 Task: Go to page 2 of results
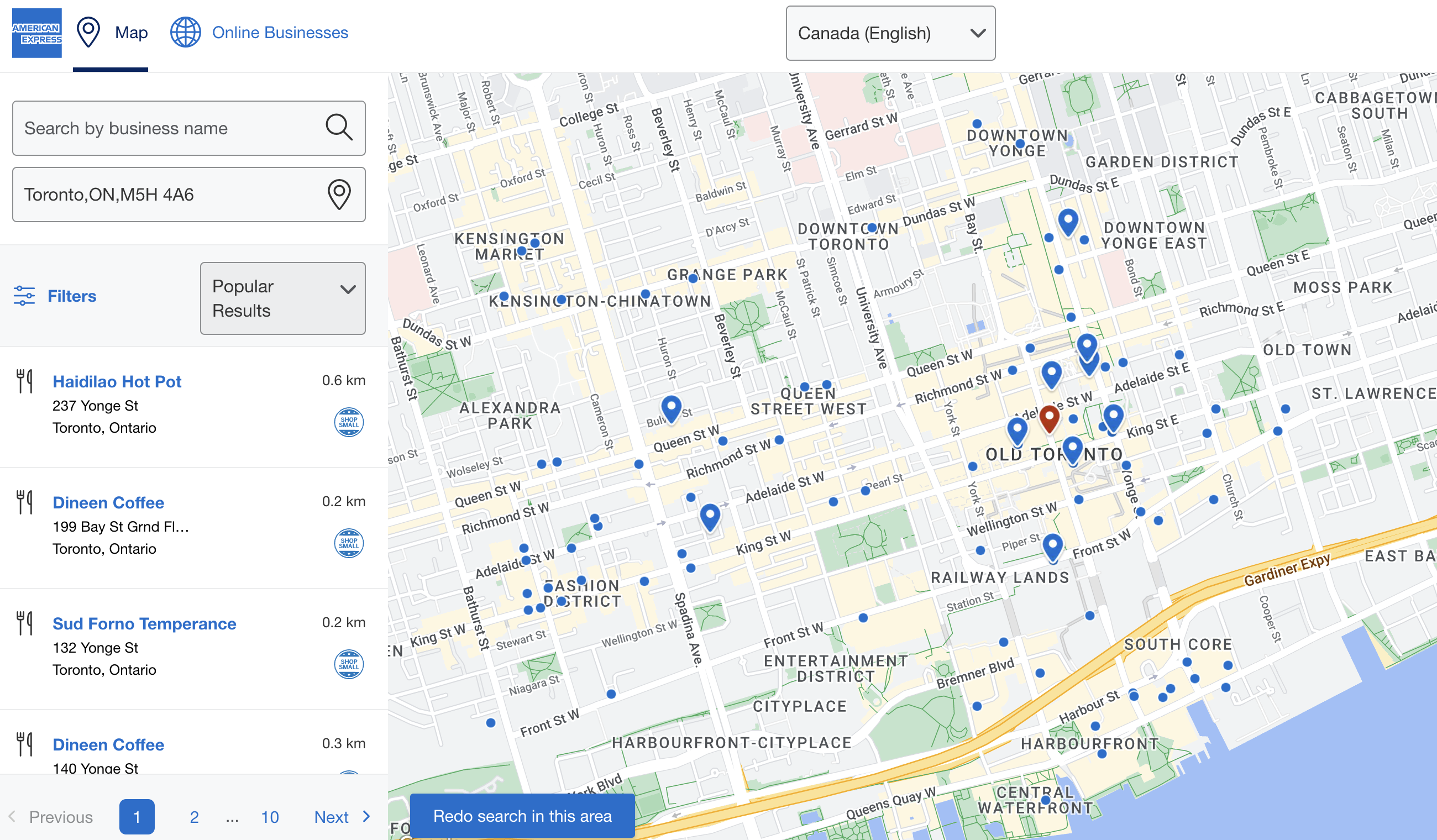click(194, 817)
